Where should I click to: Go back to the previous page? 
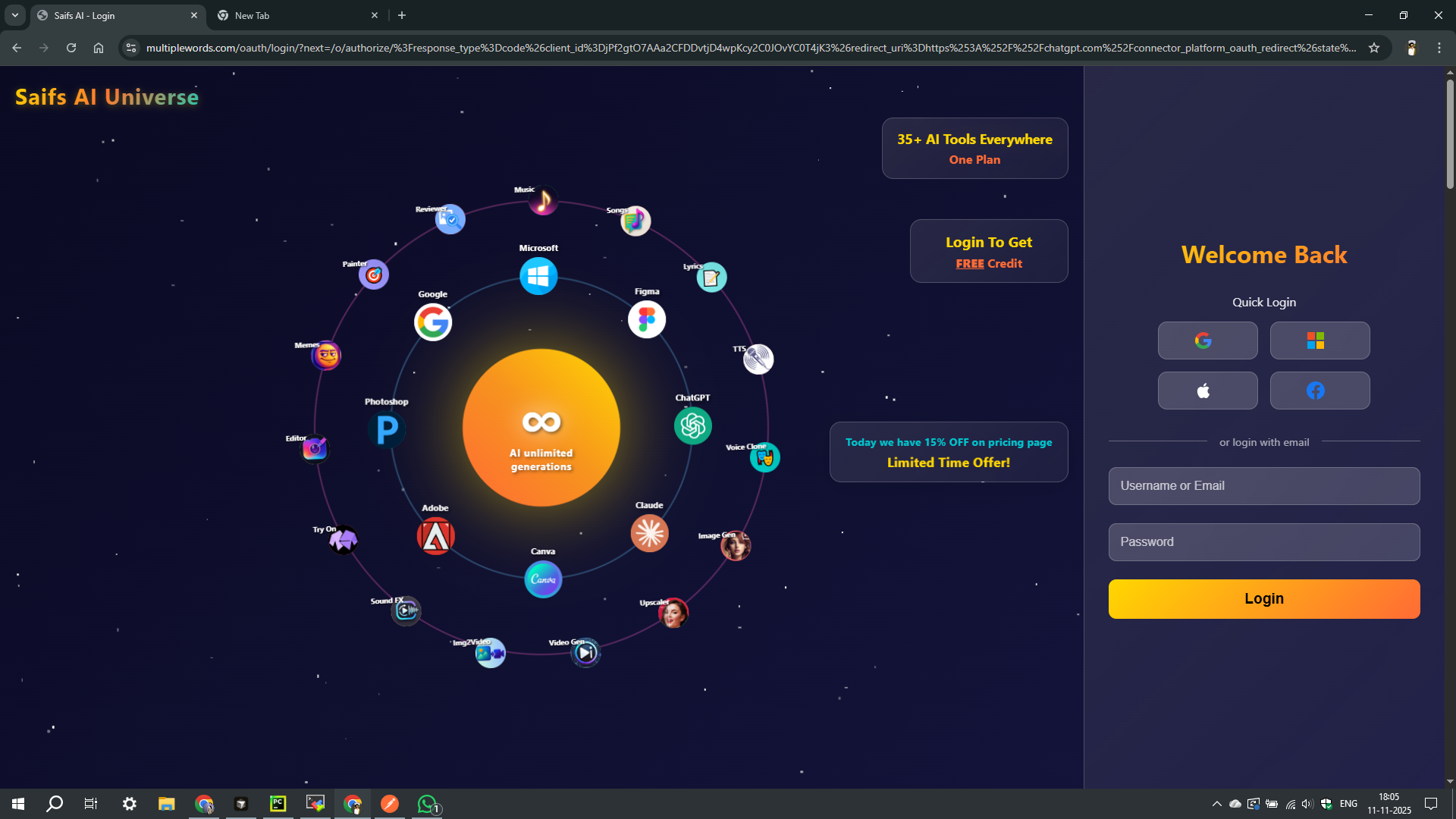coord(17,48)
